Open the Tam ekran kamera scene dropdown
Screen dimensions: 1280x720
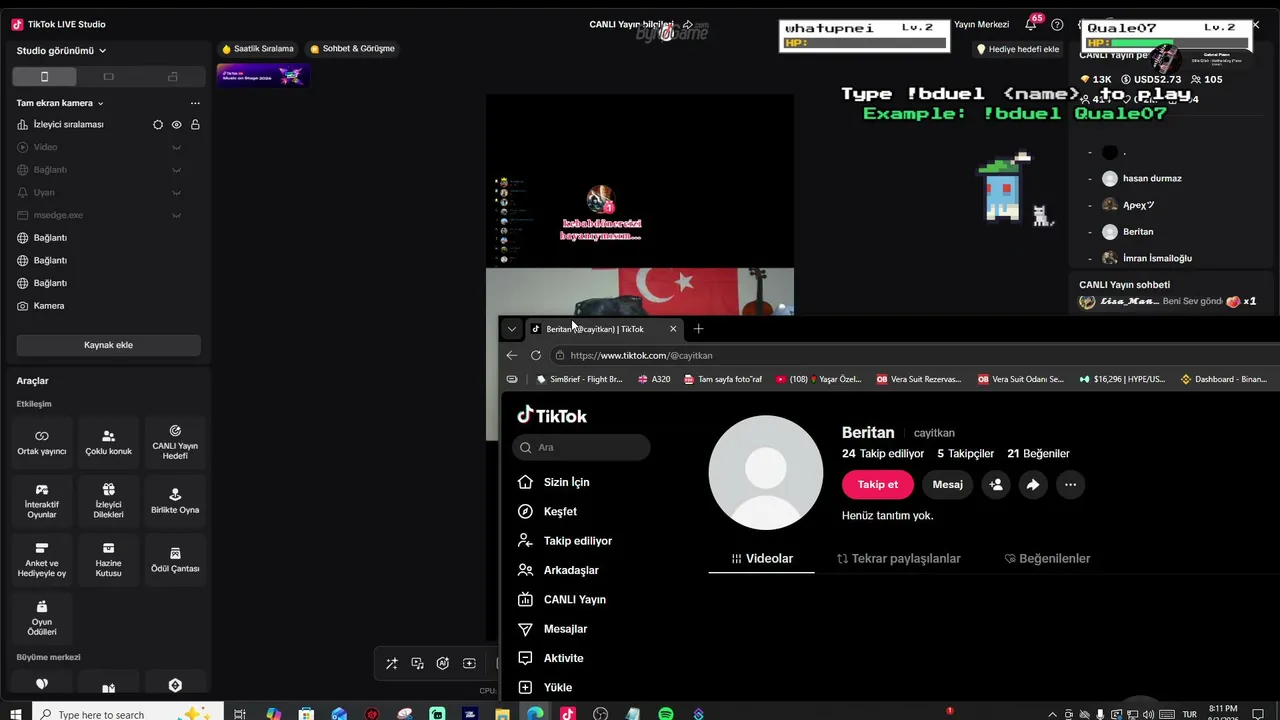tap(60, 103)
